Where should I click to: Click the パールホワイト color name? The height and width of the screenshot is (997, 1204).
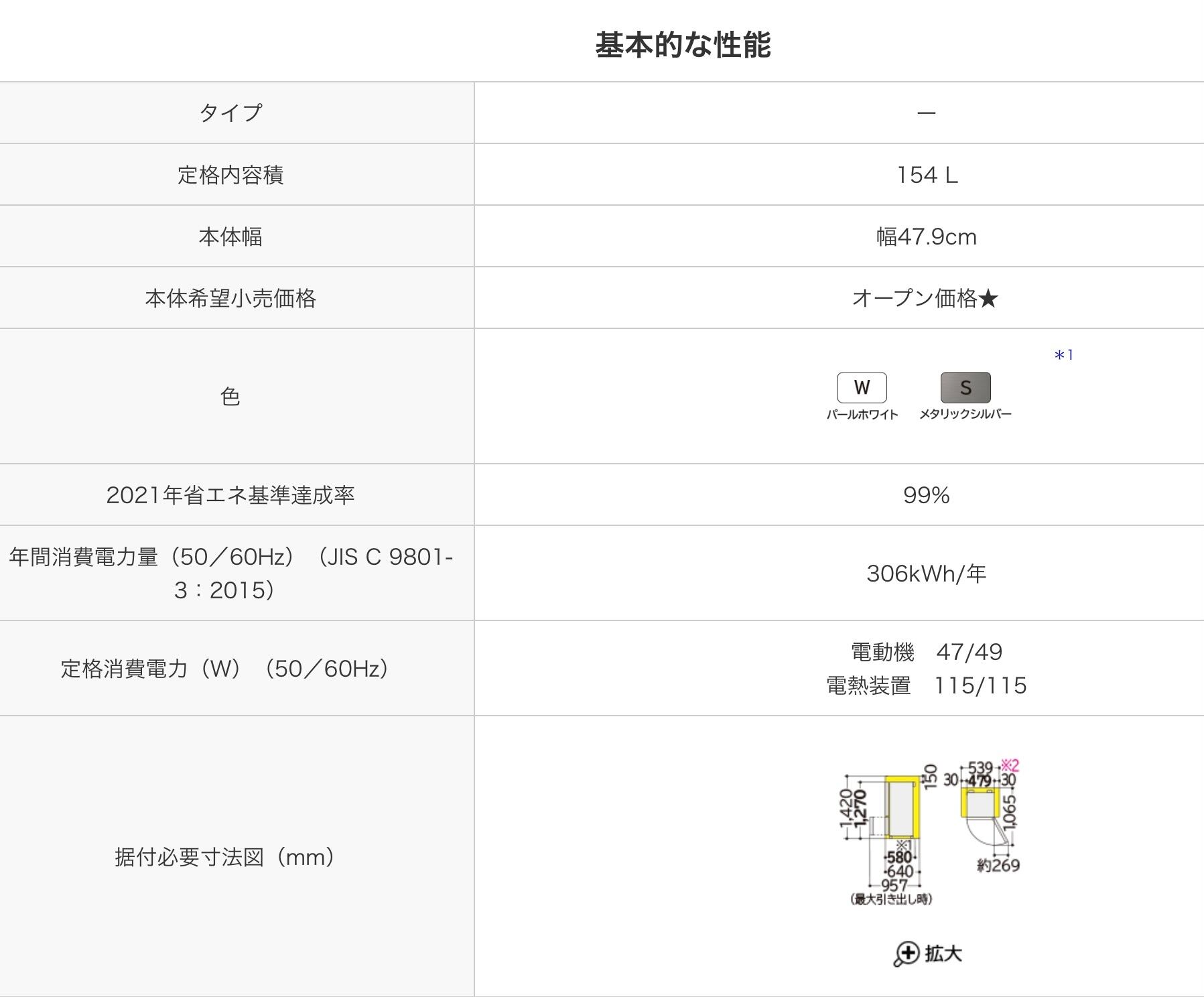click(x=862, y=414)
